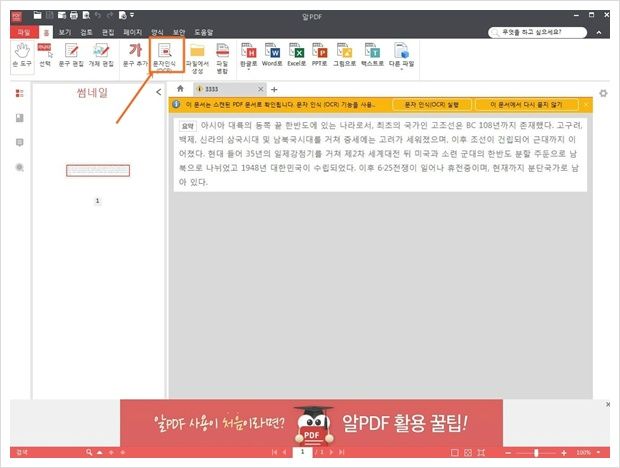Screen dimensions: 620x468
Task: Go to first page button
Action: coord(274,452)
